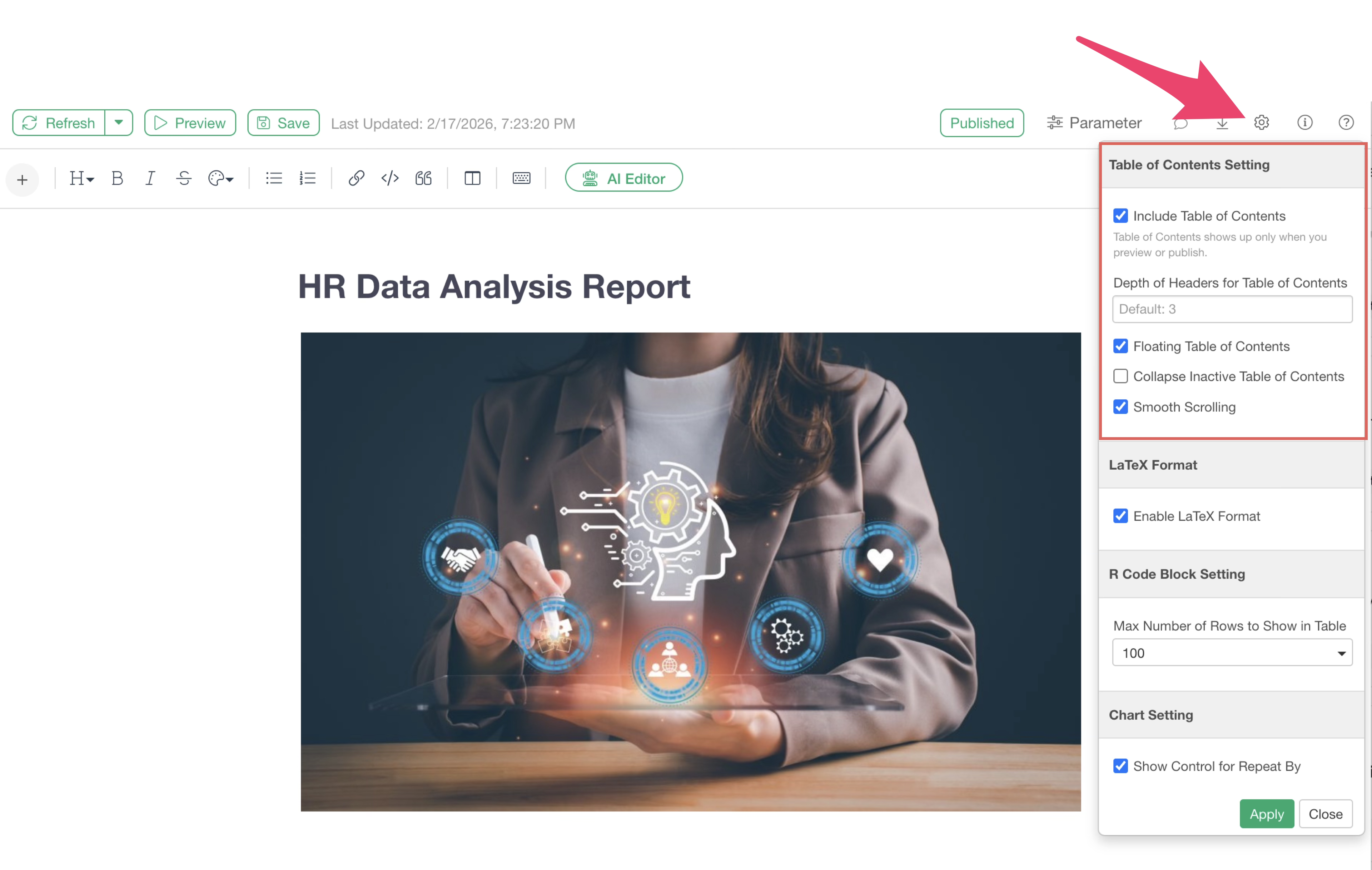
Task: Uncheck Include Table of Contents
Action: point(1120,216)
